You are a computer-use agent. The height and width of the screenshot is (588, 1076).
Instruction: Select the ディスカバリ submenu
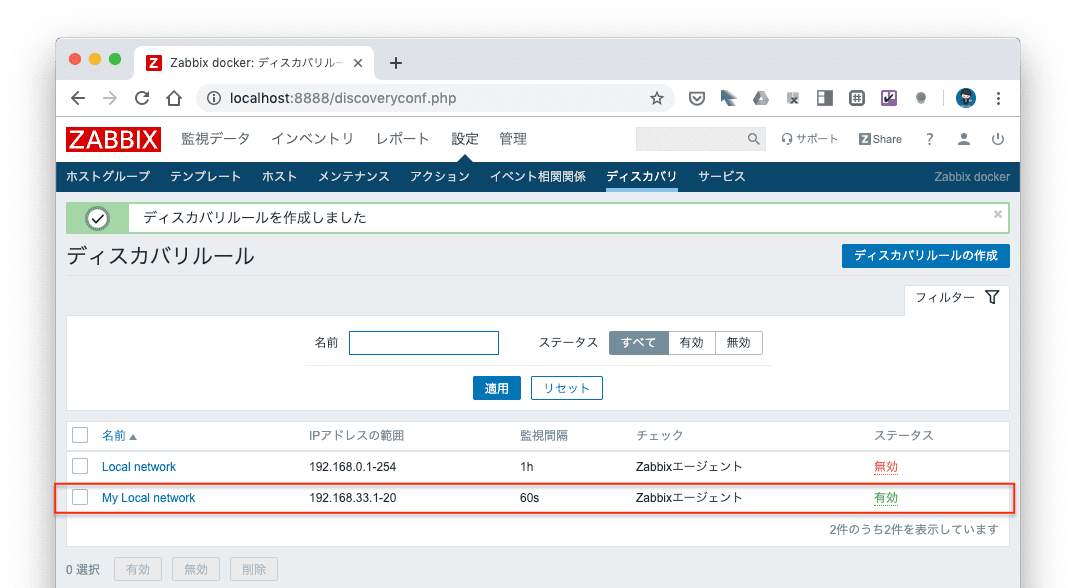642,176
